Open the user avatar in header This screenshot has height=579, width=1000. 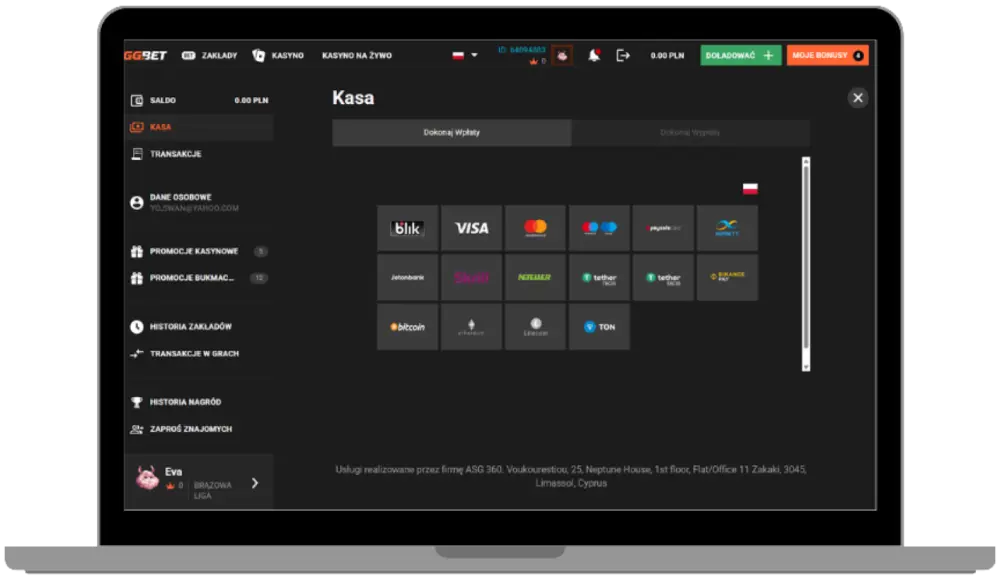click(562, 55)
